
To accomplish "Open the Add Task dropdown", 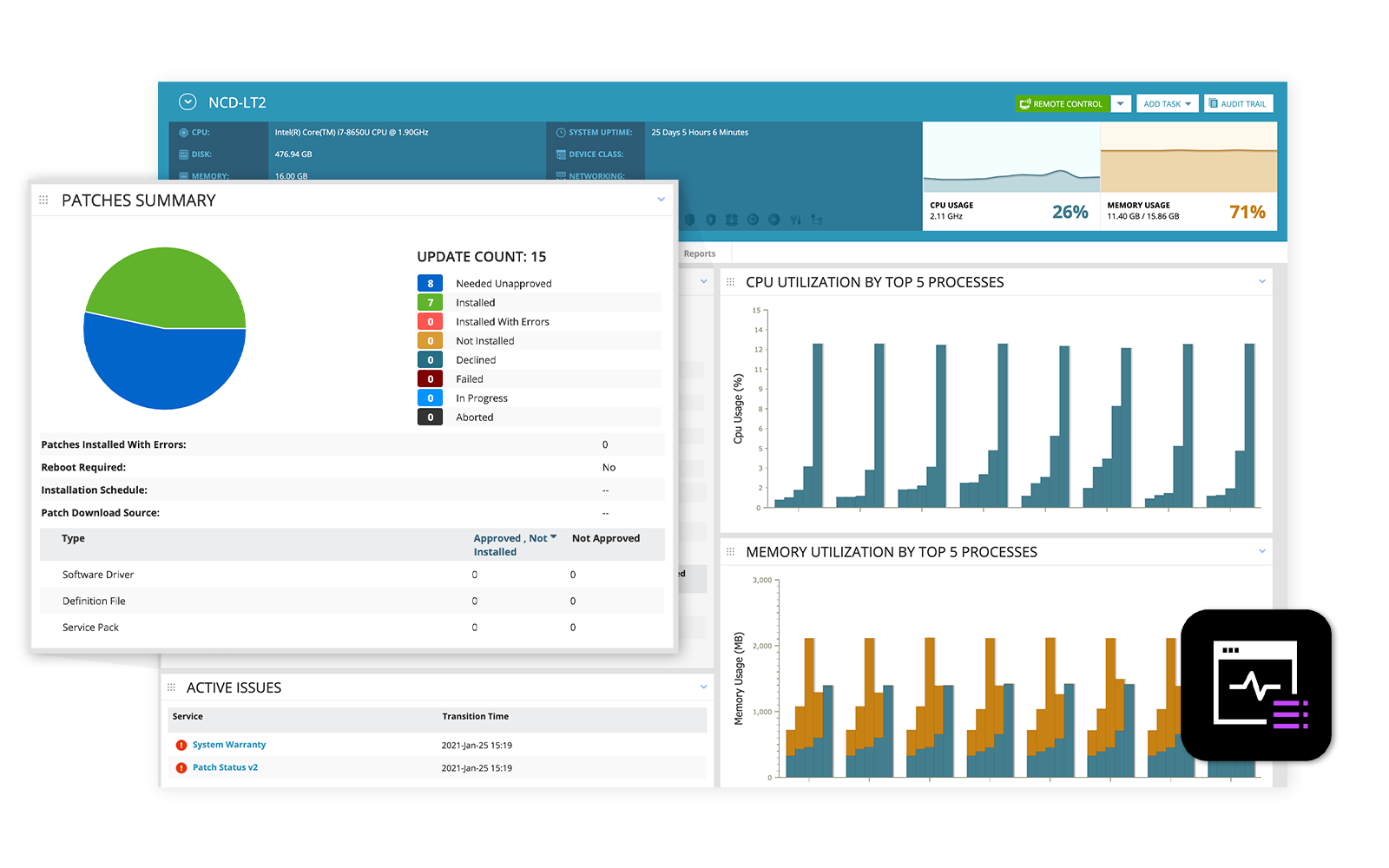I will click(x=1167, y=104).
